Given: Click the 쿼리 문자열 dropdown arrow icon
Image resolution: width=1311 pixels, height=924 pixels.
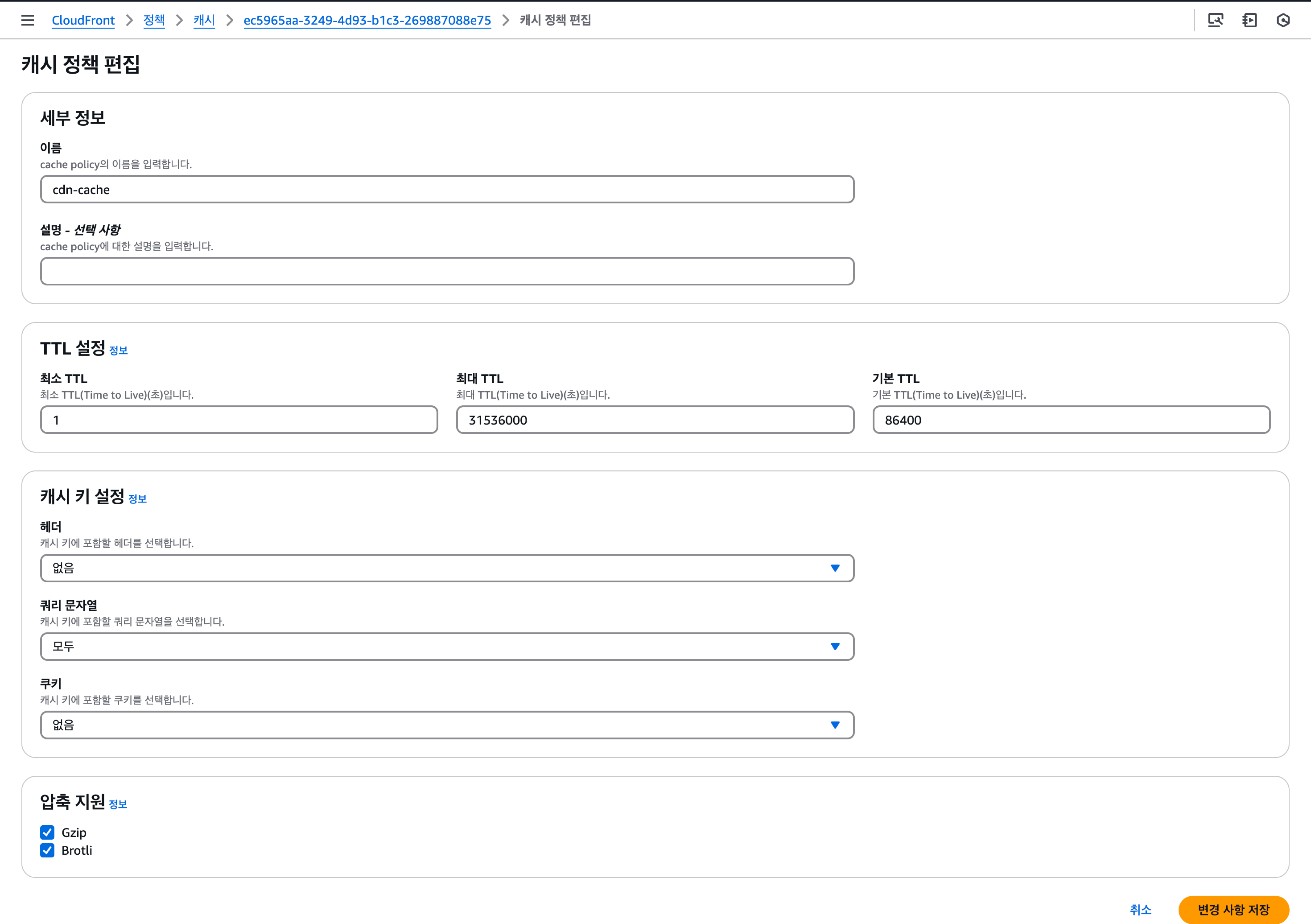Looking at the screenshot, I should (x=835, y=647).
